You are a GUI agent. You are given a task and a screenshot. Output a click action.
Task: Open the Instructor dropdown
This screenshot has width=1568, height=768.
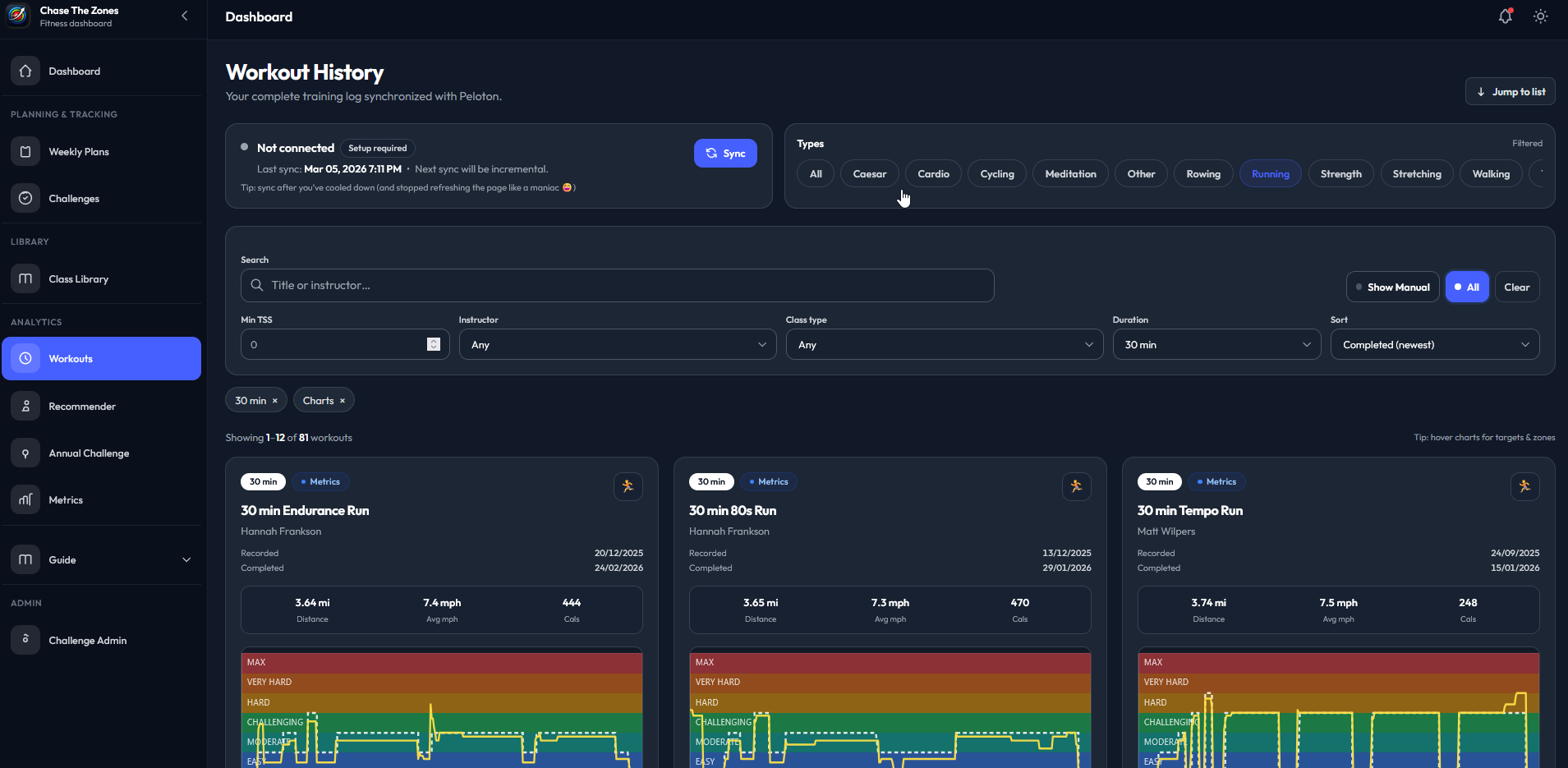617,345
